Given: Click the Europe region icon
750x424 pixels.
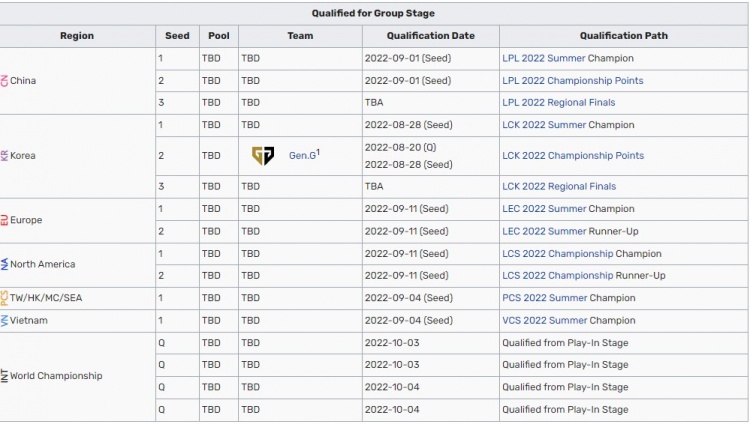Looking at the screenshot, I should tap(4, 220).
